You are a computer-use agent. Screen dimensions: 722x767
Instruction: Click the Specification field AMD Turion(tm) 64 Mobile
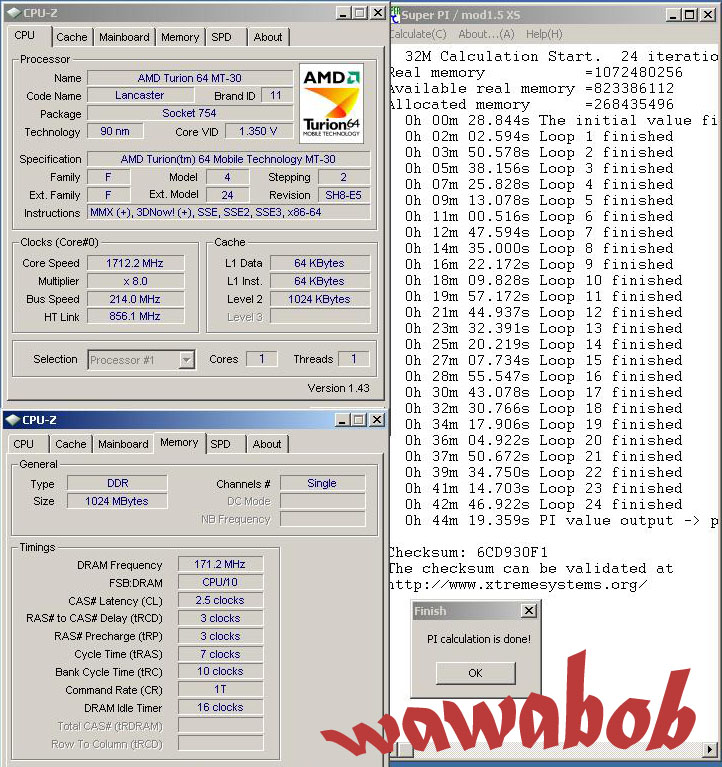(x=228, y=159)
